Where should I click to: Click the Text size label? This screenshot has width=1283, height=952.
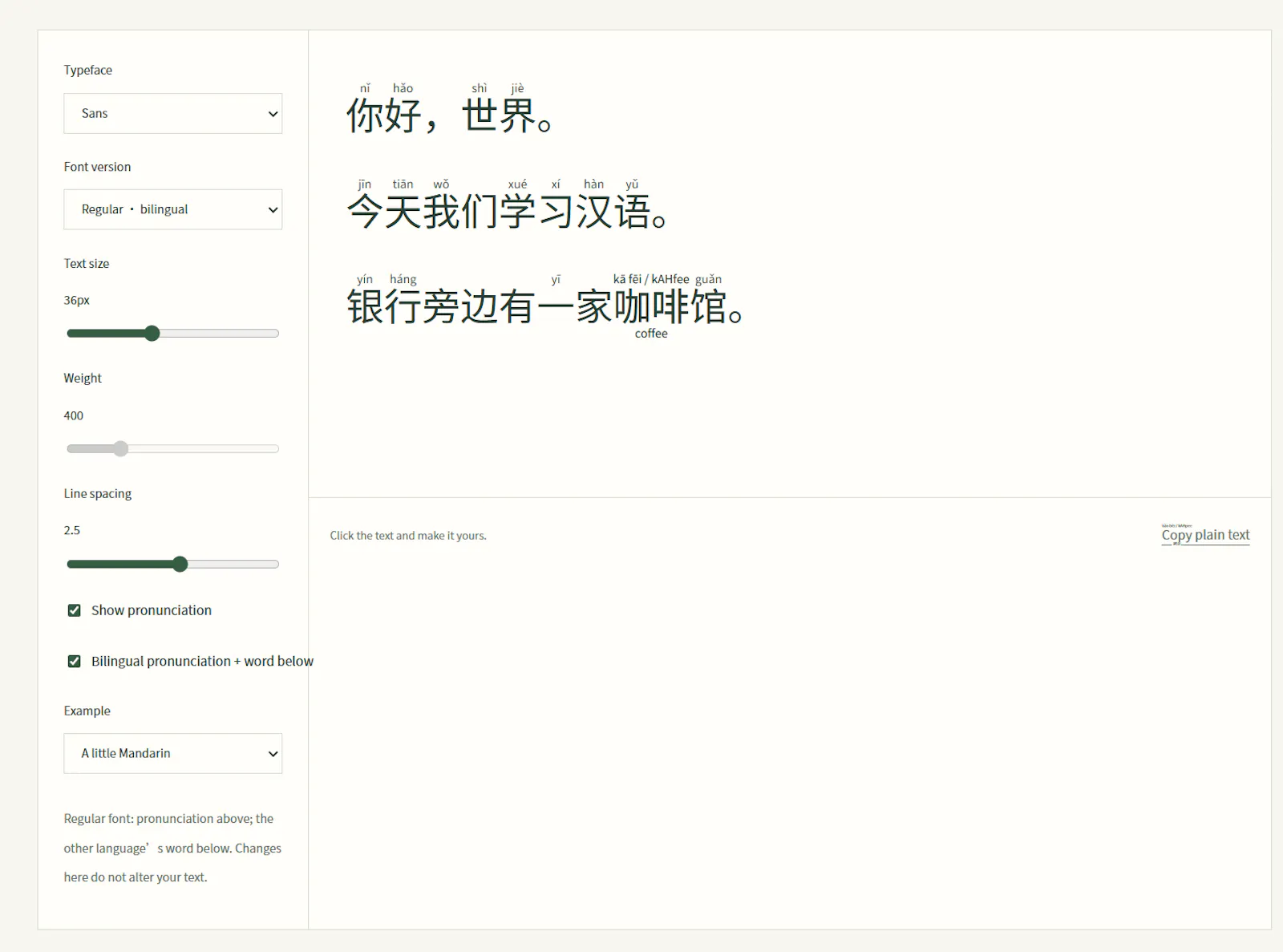tap(87, 263)
